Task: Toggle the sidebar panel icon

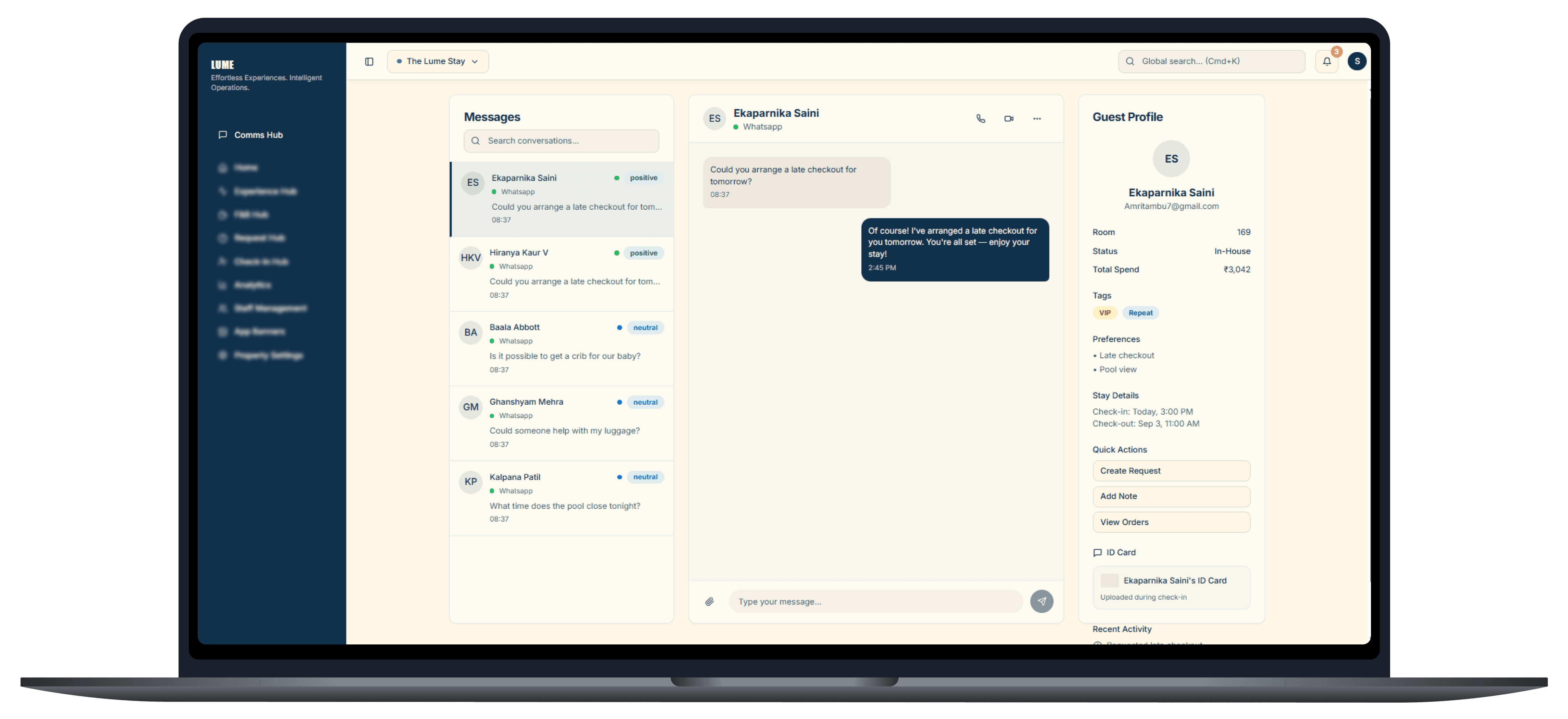Action: tap(369, 62)
